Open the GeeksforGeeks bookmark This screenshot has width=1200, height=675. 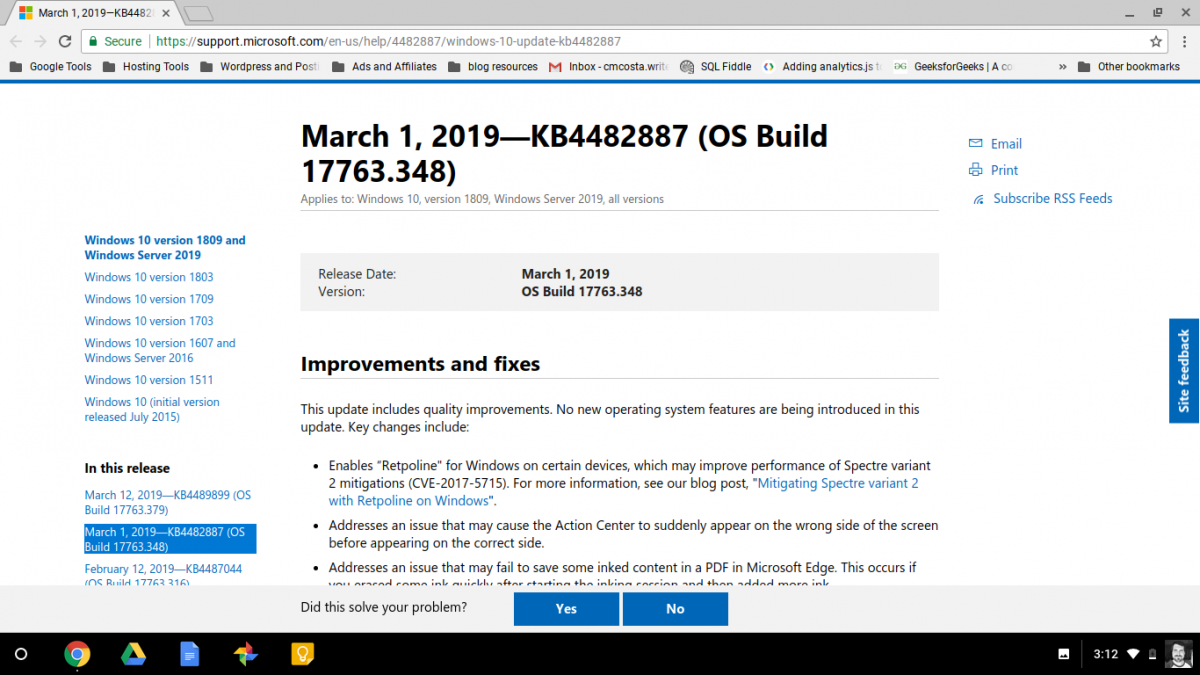[953, 67]
